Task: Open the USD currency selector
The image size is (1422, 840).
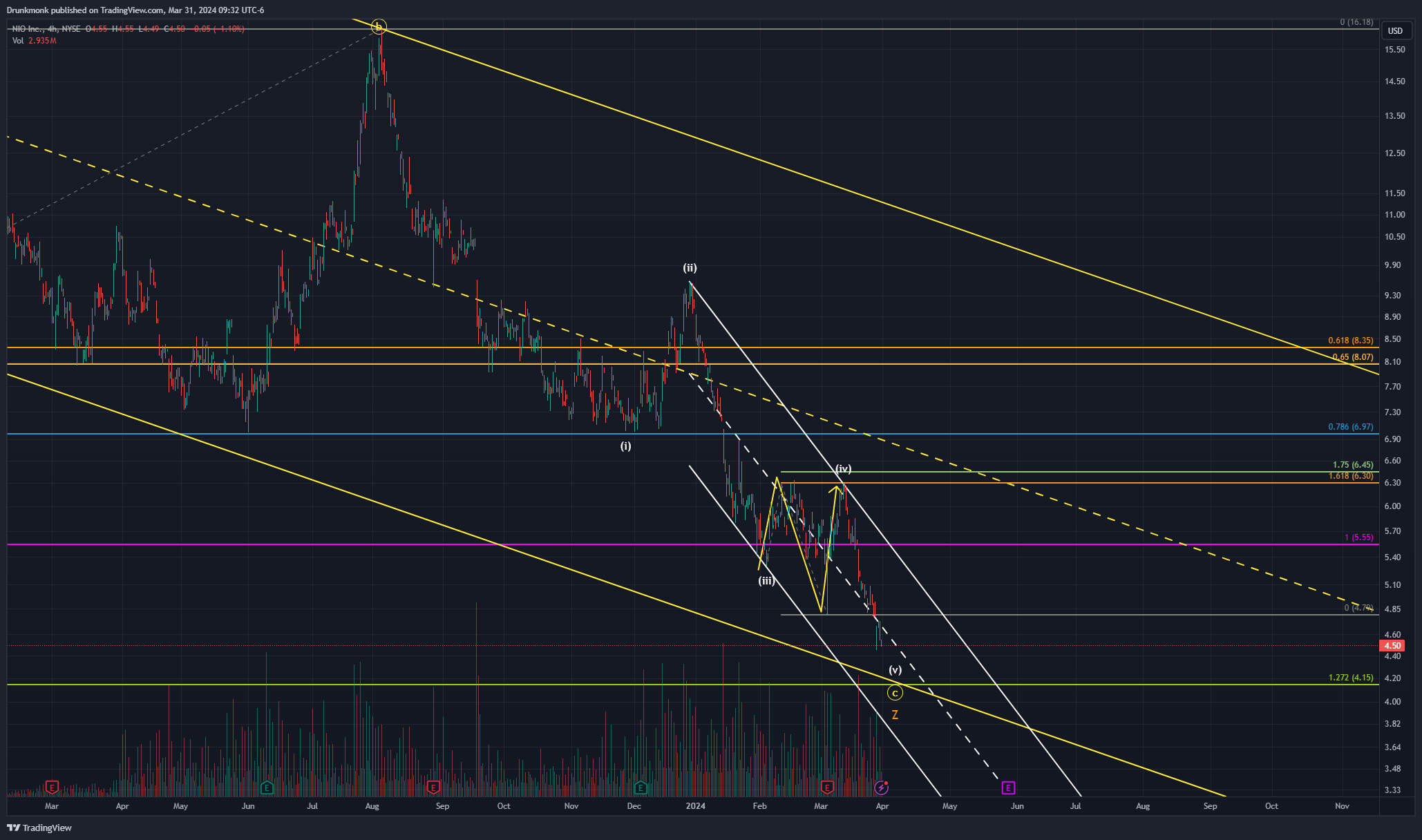Action: (x=1396, y=30)
